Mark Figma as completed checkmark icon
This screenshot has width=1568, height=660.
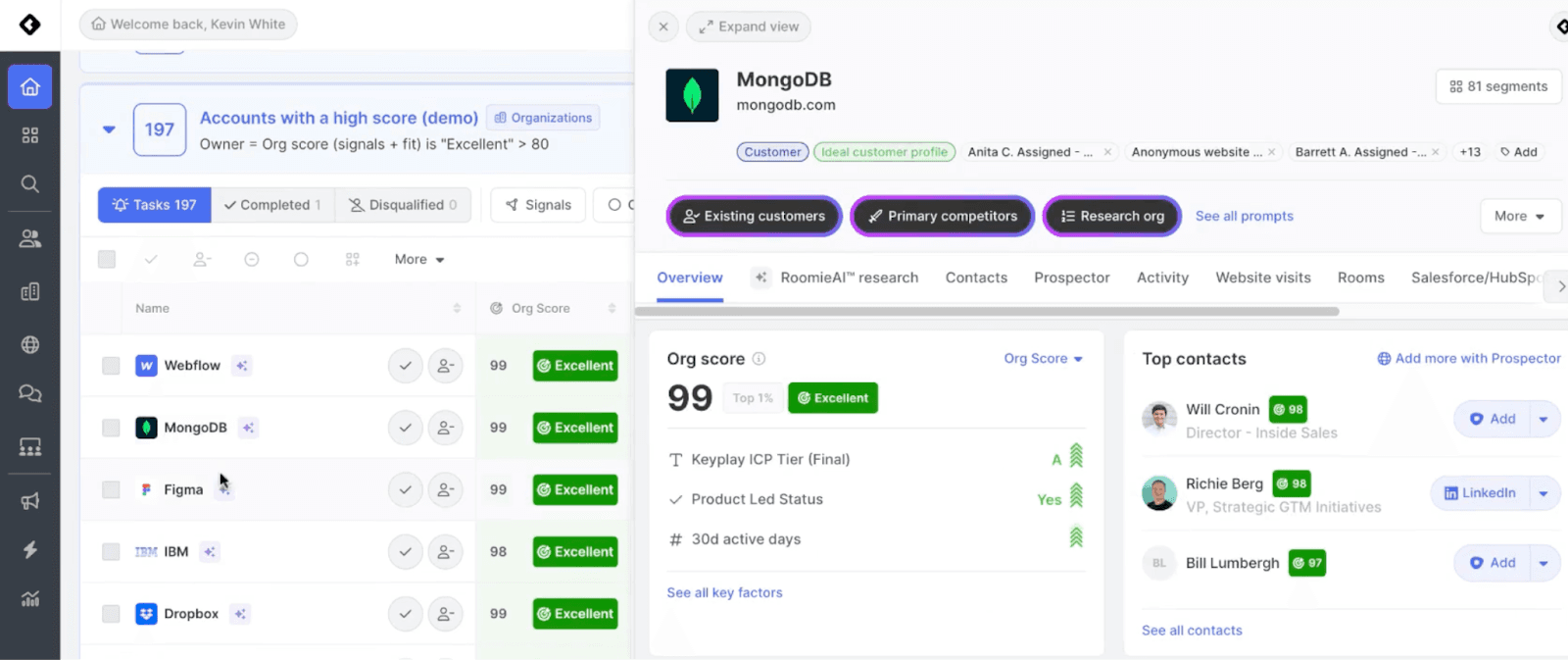pos(405,489)
